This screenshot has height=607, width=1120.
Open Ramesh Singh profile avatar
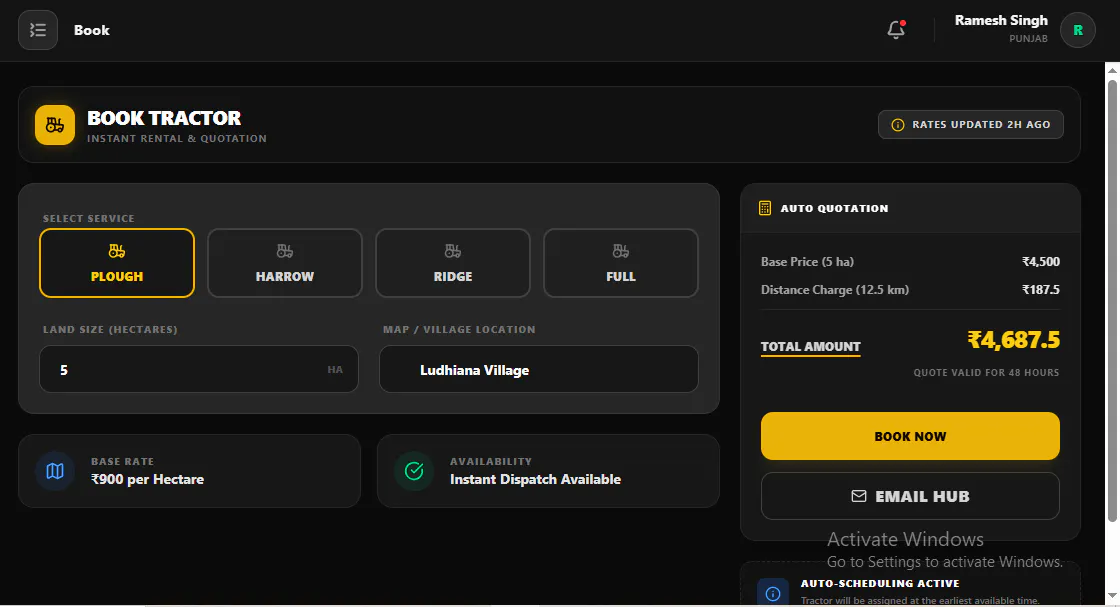pyautogui.click(x=1077, y=30)
